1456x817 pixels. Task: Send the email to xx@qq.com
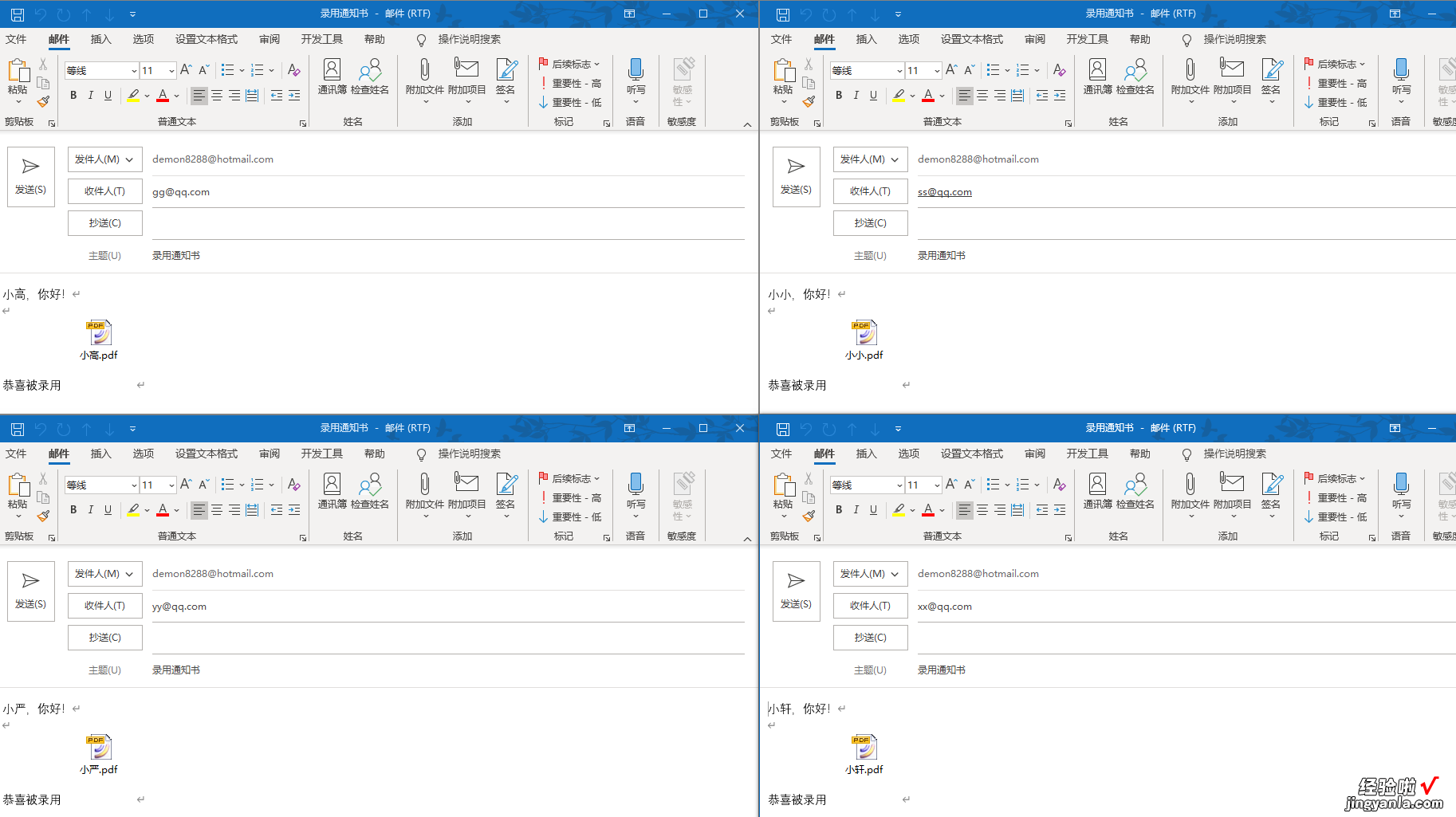pos(797,591)
